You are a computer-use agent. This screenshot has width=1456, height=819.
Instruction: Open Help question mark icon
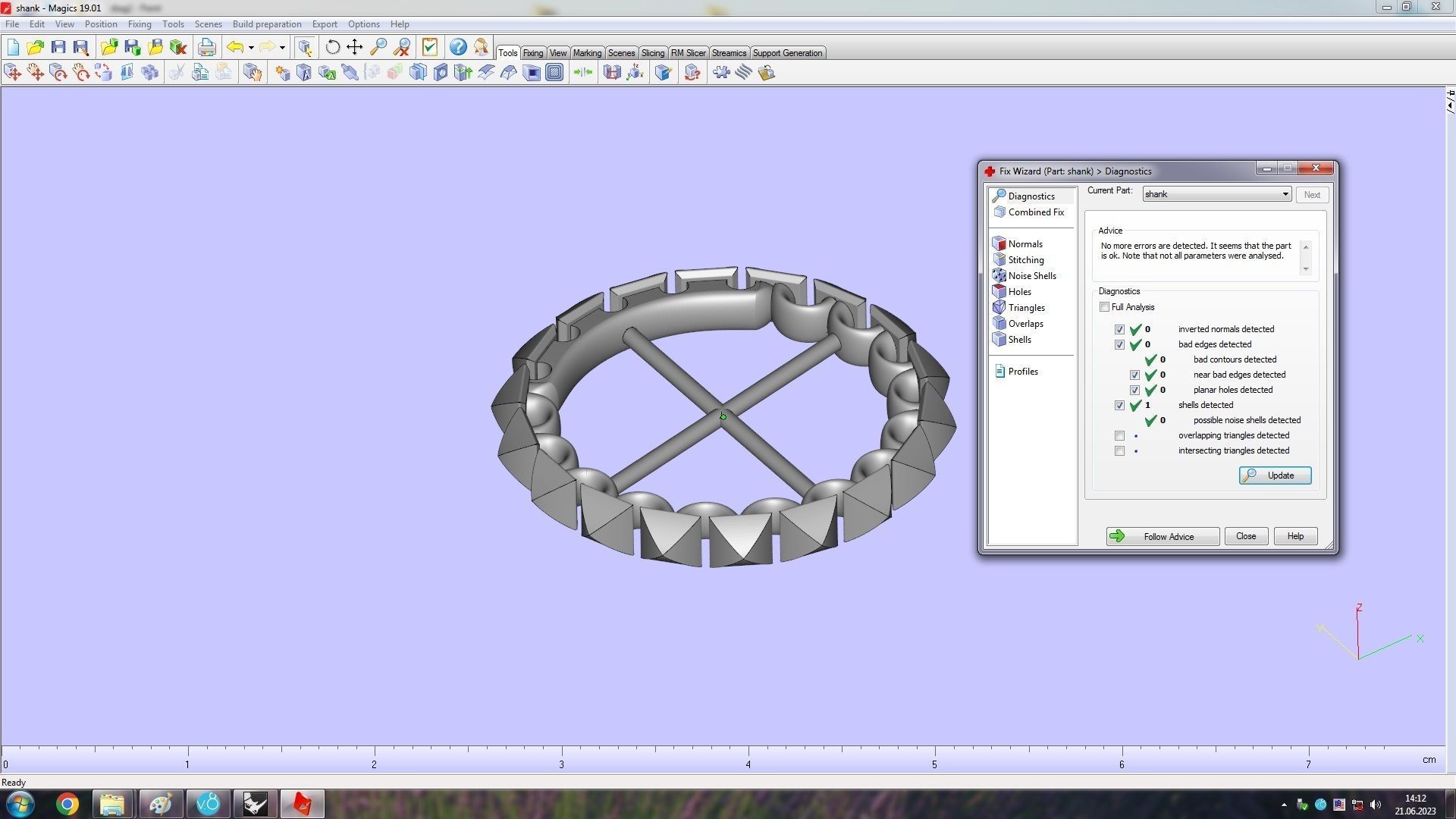click(x=457, y=47)
